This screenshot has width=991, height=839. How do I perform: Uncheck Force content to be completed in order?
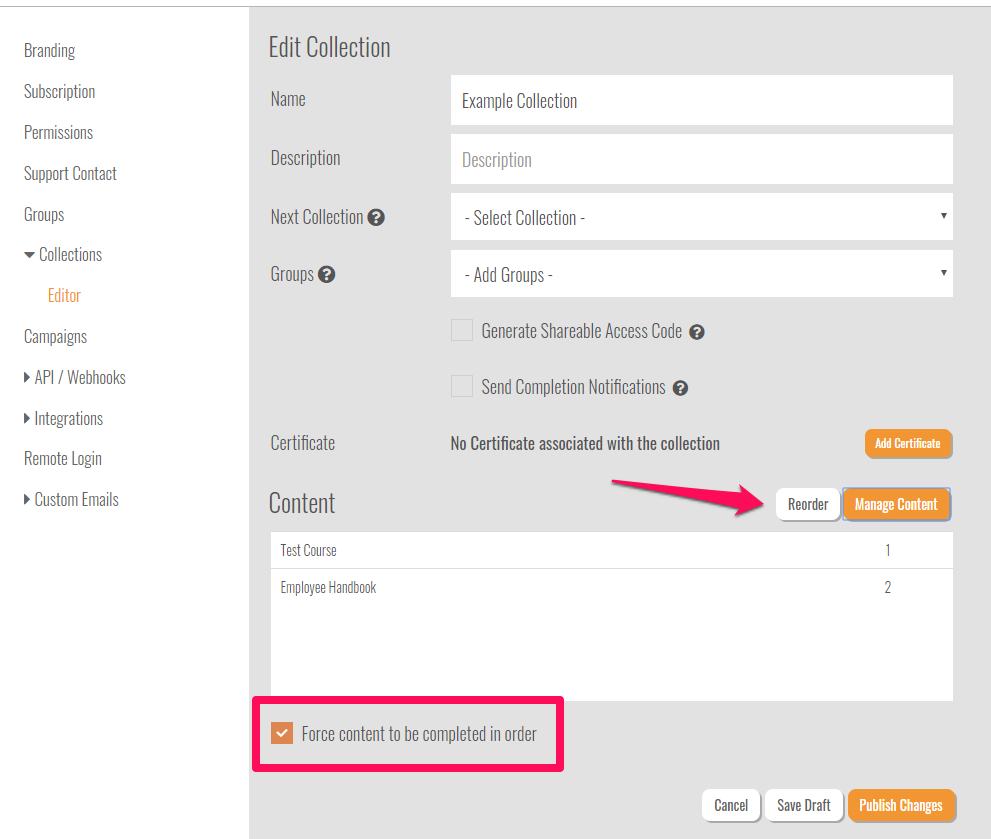[281, 734]
